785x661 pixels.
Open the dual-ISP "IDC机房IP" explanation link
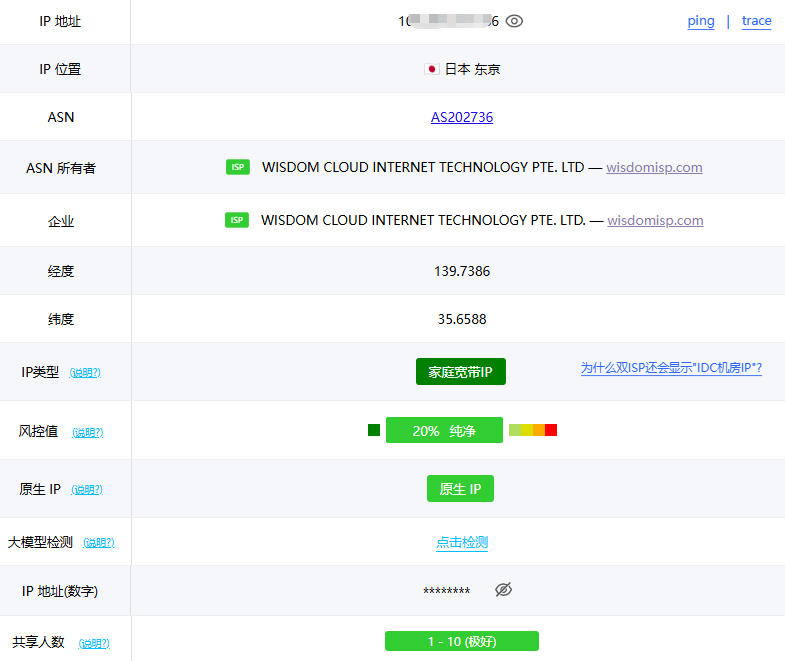pyautogui.click(x=671, y=368)
